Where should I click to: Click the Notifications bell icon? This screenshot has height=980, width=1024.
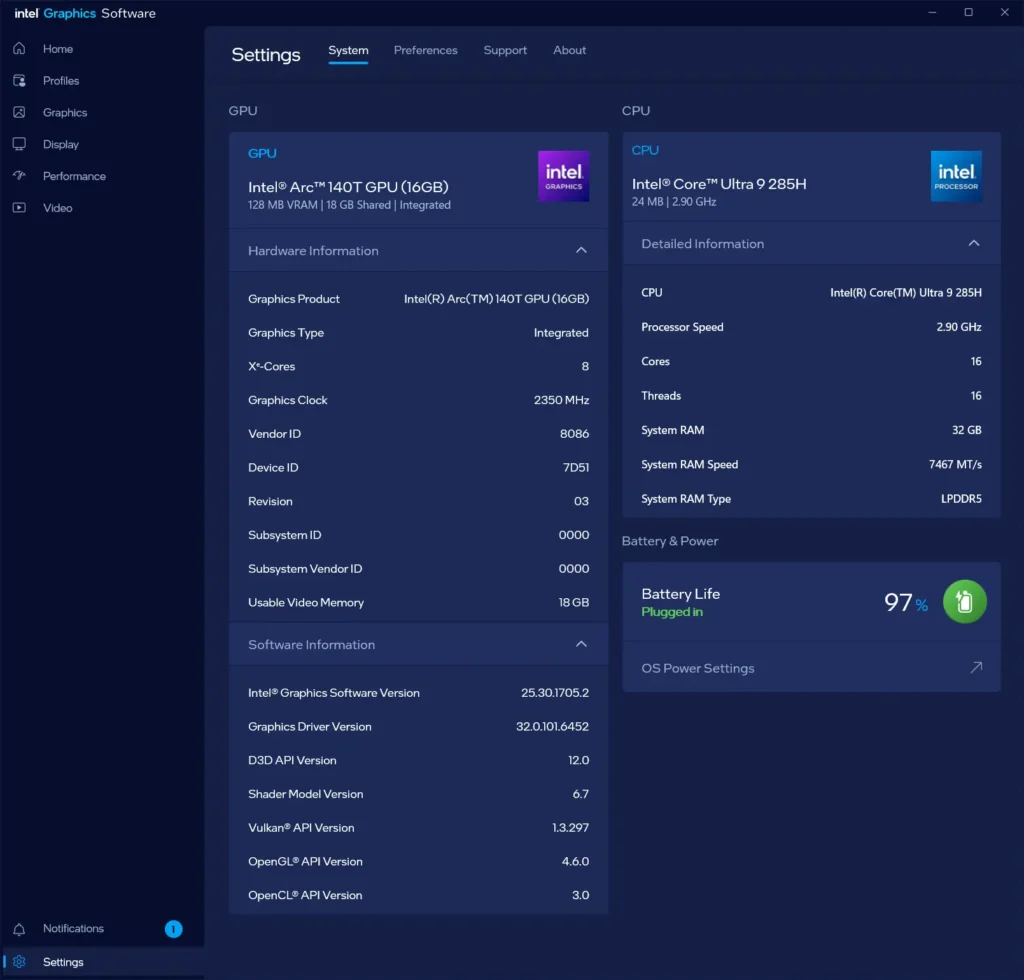coord(19,928)
